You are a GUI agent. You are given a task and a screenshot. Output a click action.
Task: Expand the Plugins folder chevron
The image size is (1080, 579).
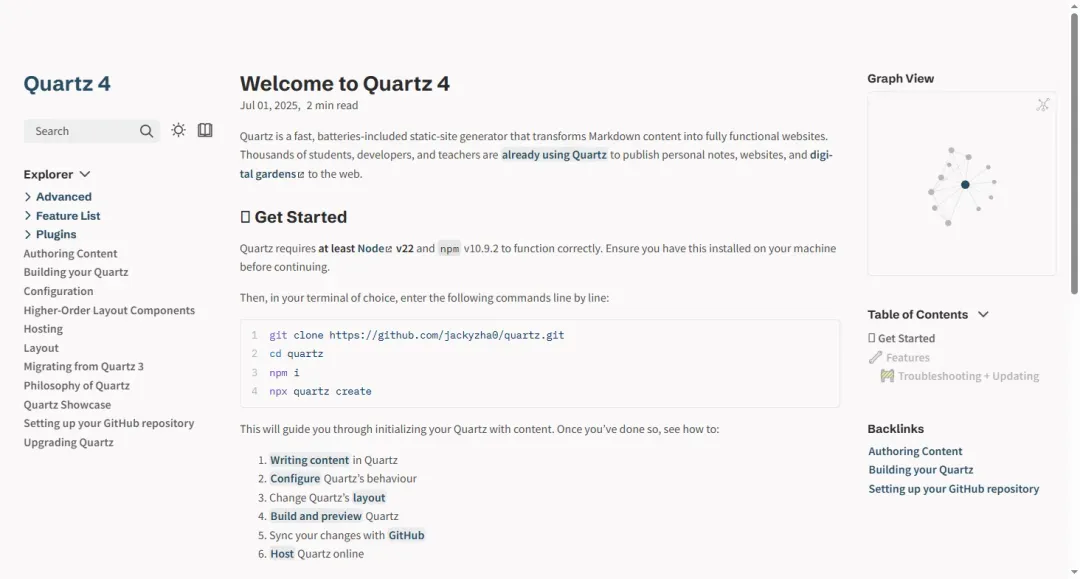28,234
